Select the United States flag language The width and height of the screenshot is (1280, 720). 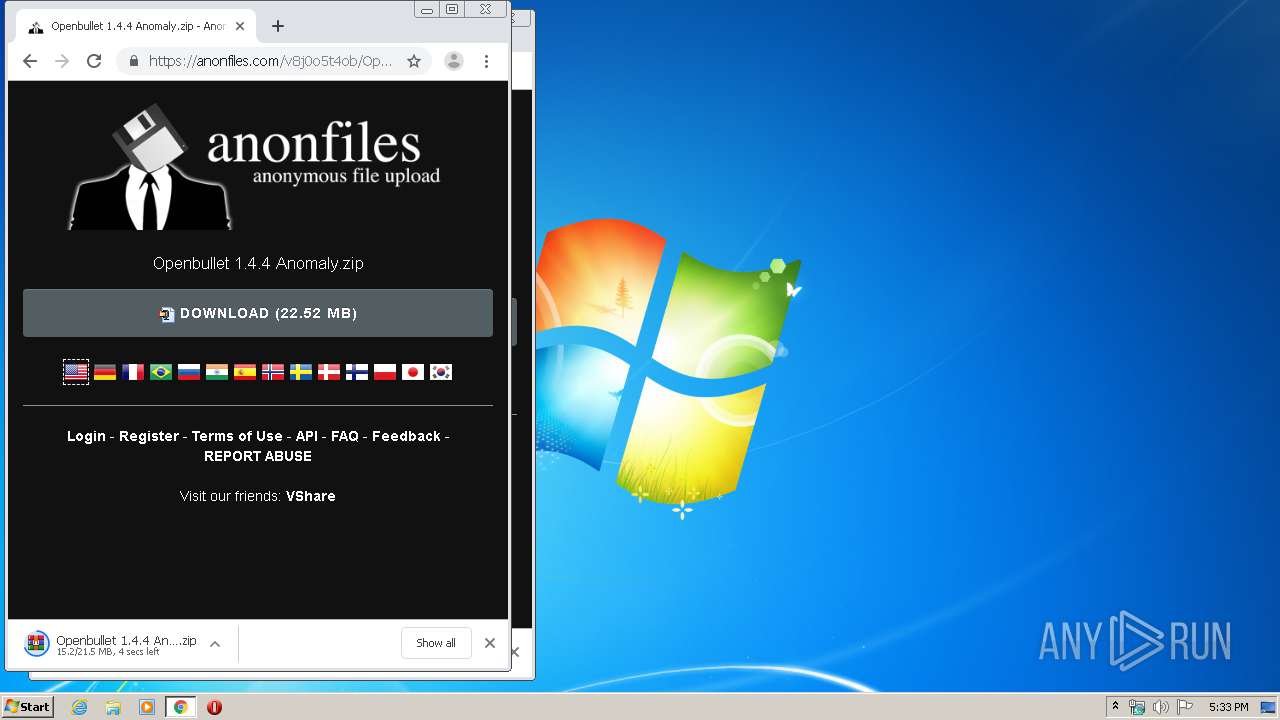click(76, 372)
